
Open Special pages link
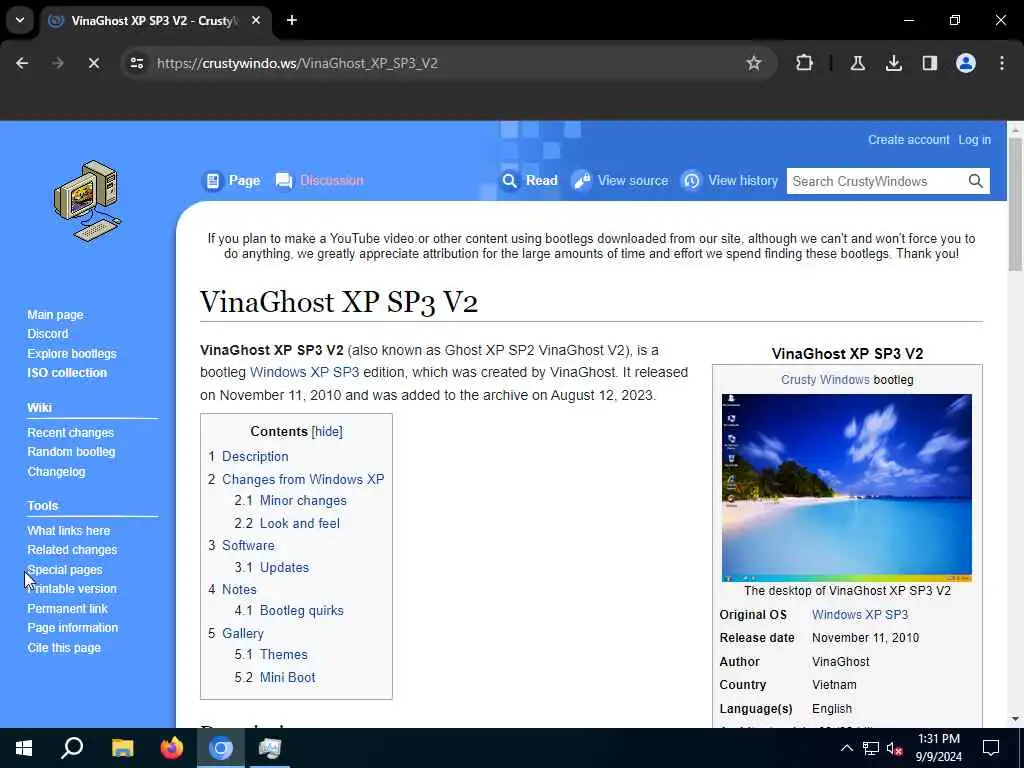pos(65,569)
